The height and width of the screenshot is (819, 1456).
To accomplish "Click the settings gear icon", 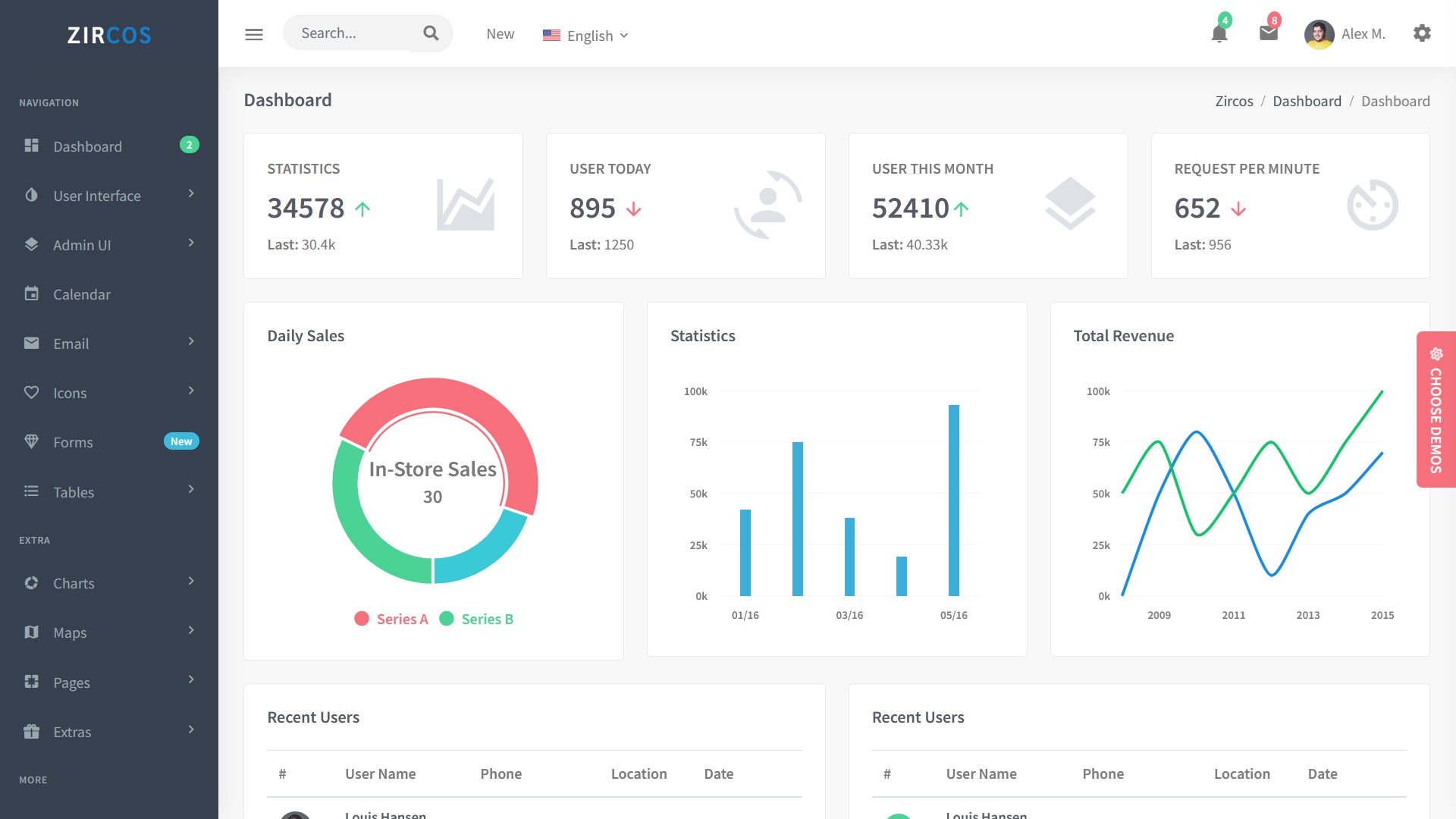I will pos(1423,33).
